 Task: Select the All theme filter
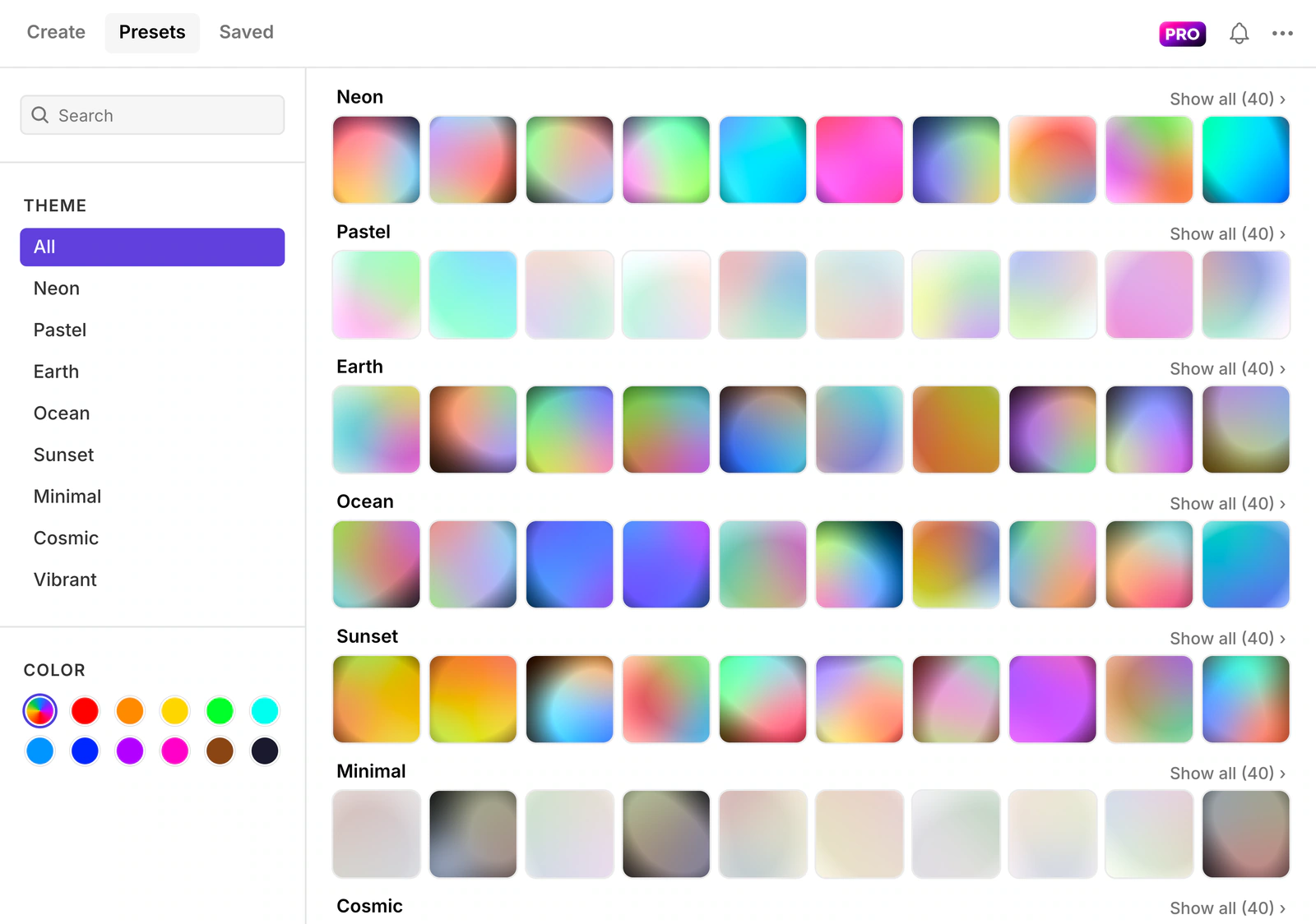pyautogui.click(x=152, y=247)
